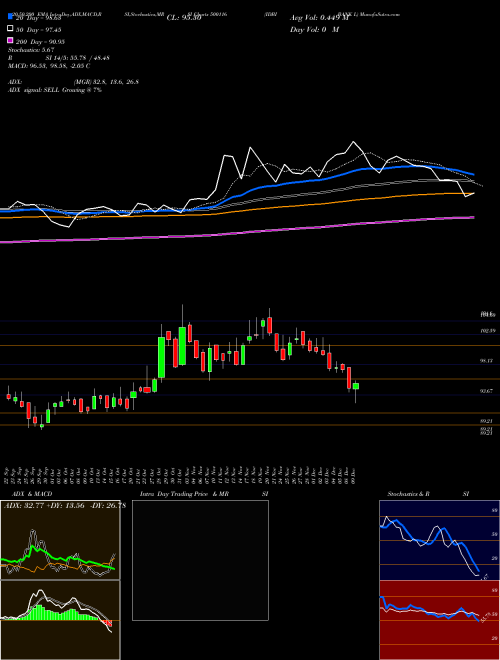Image resolution: width=500 pixels, height=660 pixels.
Task: Select the '20 Day' EMA label
Action: click(39, 18)
